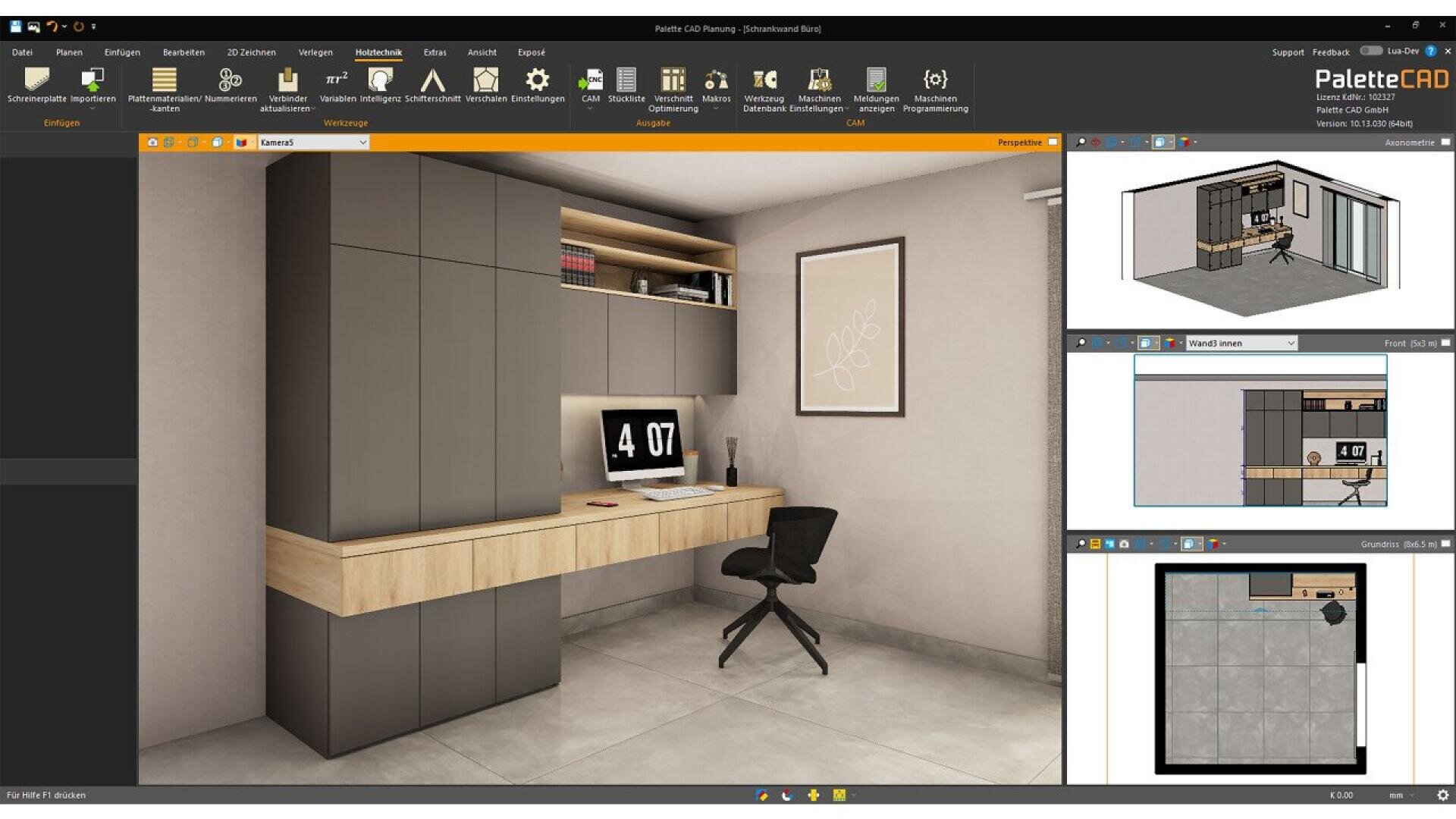
Task: Switch to the Bearbeiten tab
Action: point(184,52)
